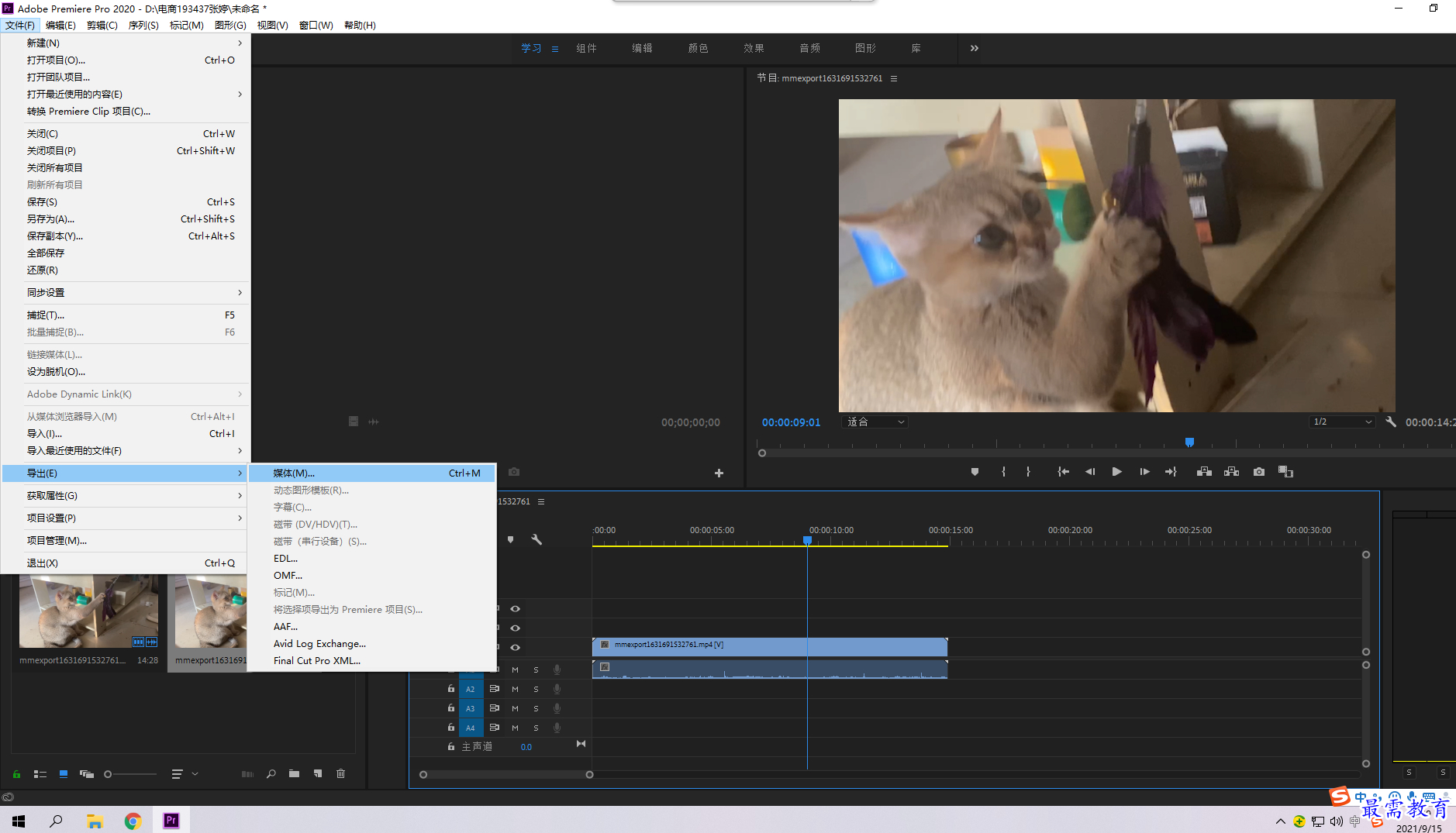Choose Final Cut Pro XML... export
This screenshot has width=1456, height=833.
point(372,660)
